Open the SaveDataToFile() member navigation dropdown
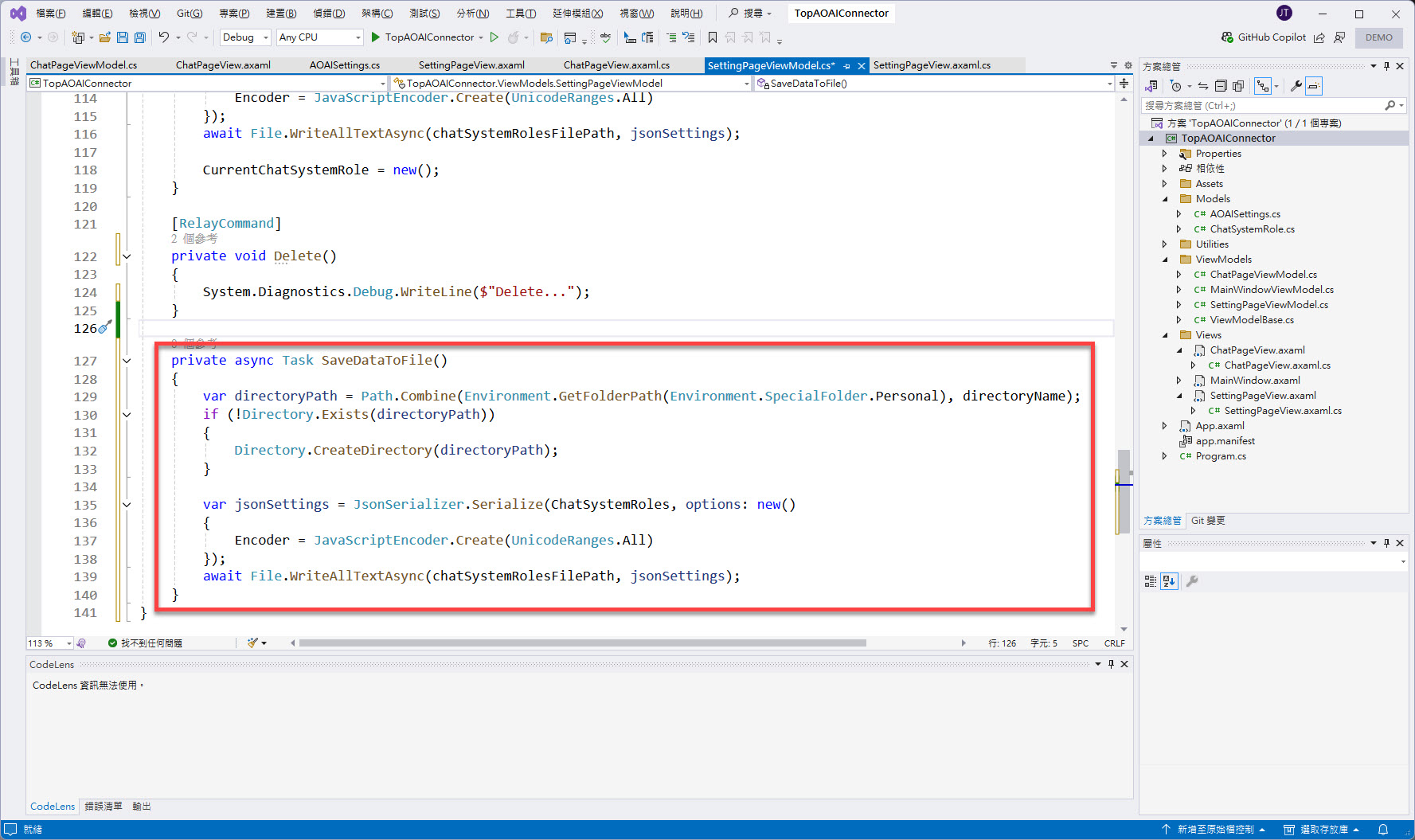The image size is (1415, 840). [933, 83]
